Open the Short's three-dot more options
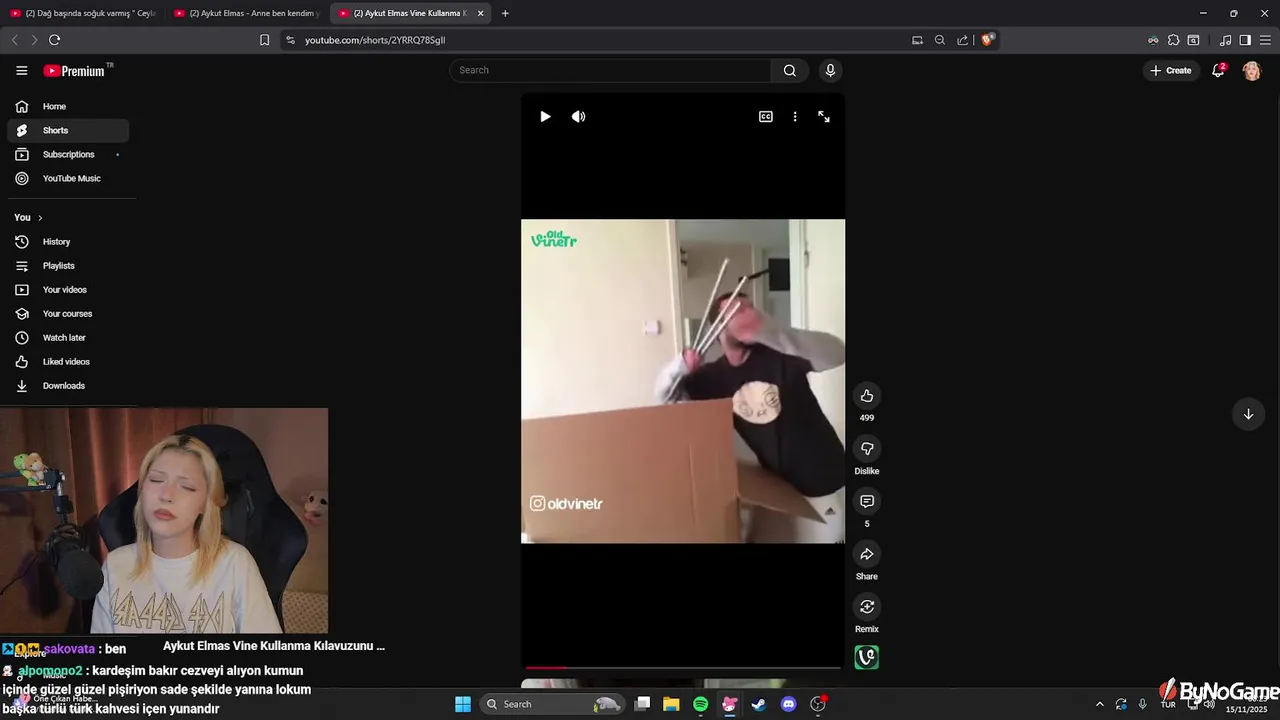 point(795,116)
